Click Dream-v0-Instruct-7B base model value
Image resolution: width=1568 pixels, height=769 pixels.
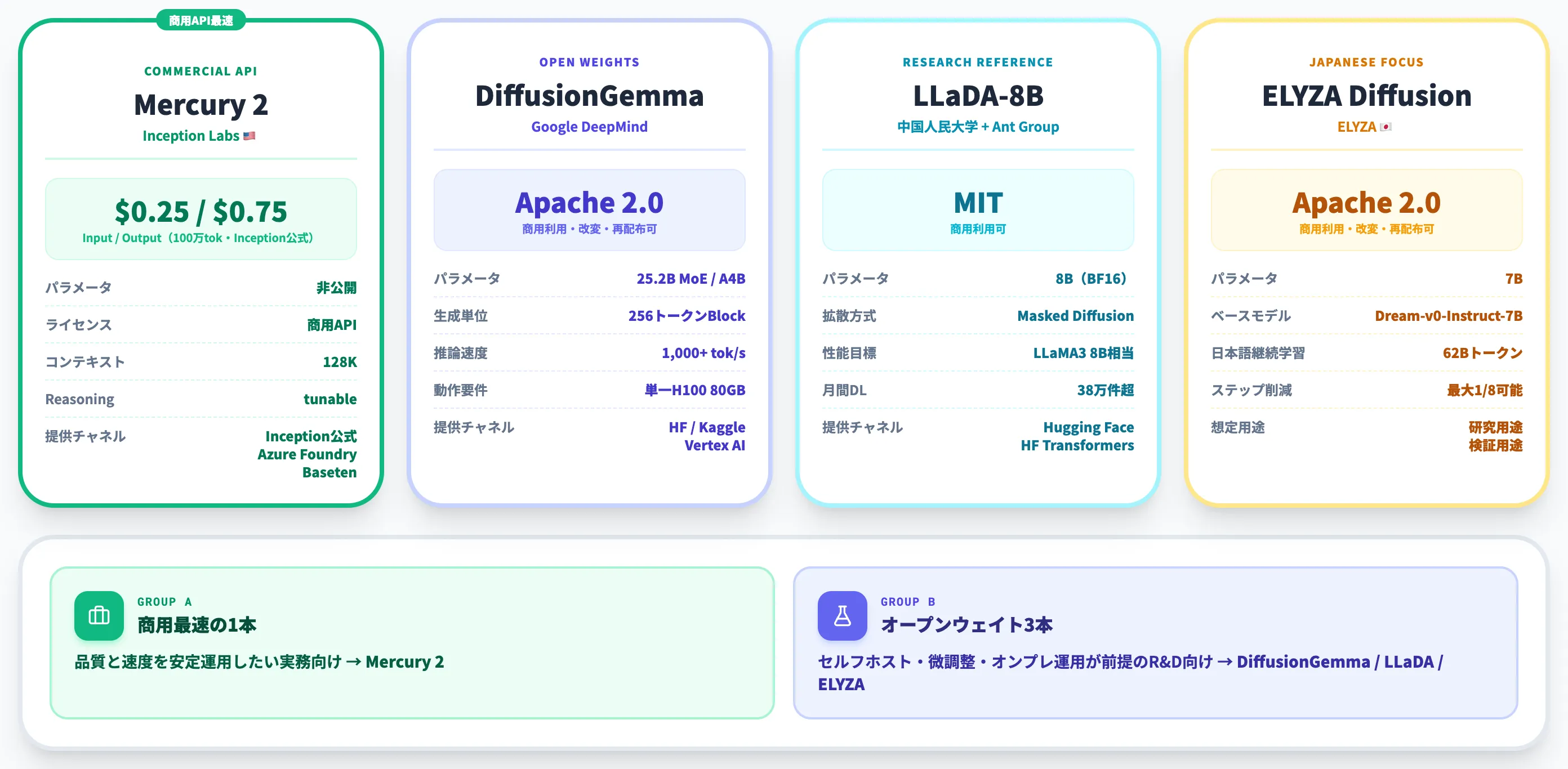click(1449, 316)
